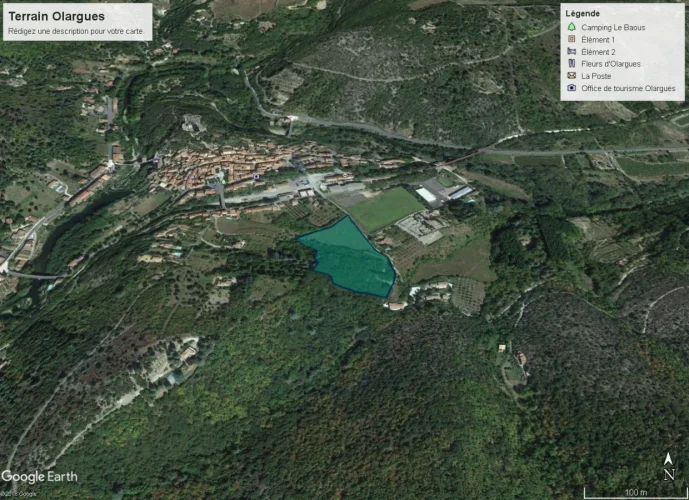Click the Google Earth logo
Screen dimensions: 689x500
tap(39, 476)
